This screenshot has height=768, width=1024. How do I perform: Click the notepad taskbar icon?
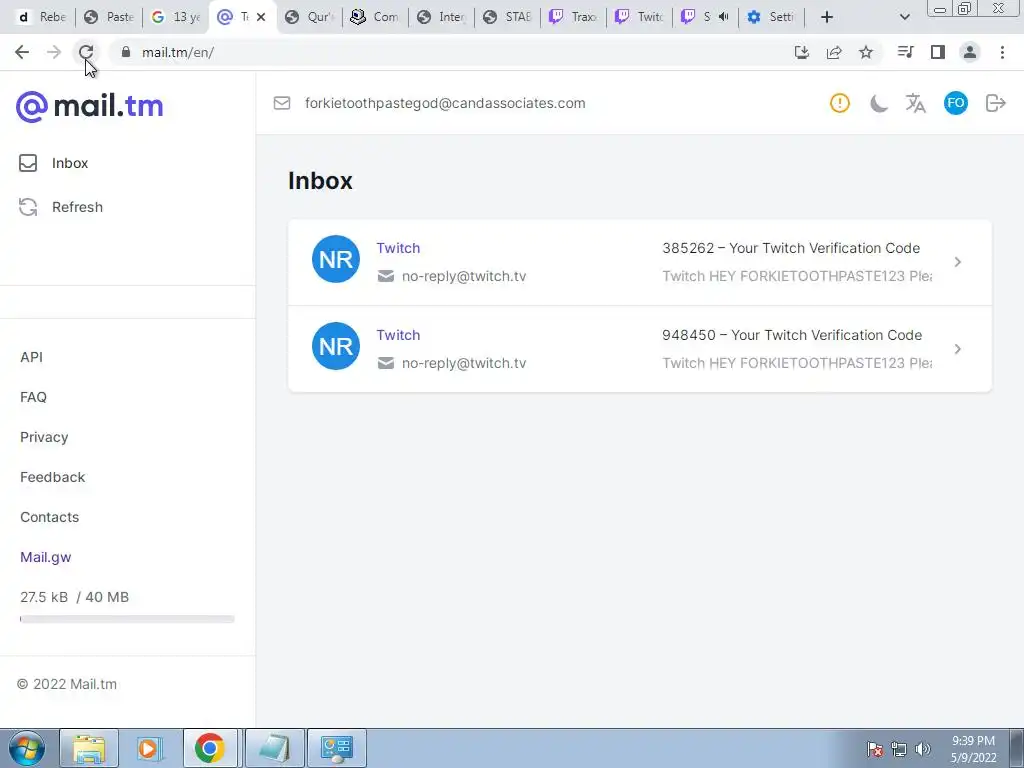(274, 748)
